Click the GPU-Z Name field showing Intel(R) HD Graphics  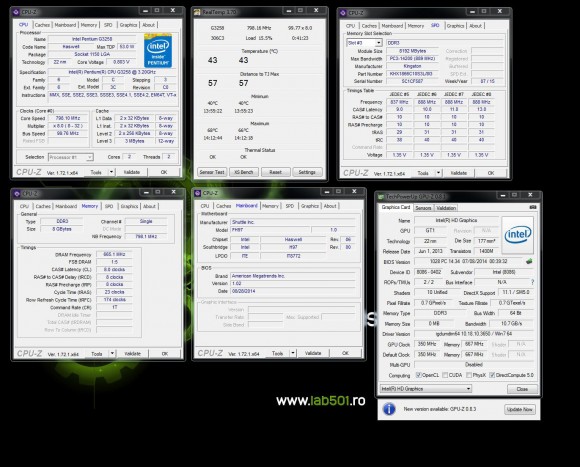click(456, 220)
